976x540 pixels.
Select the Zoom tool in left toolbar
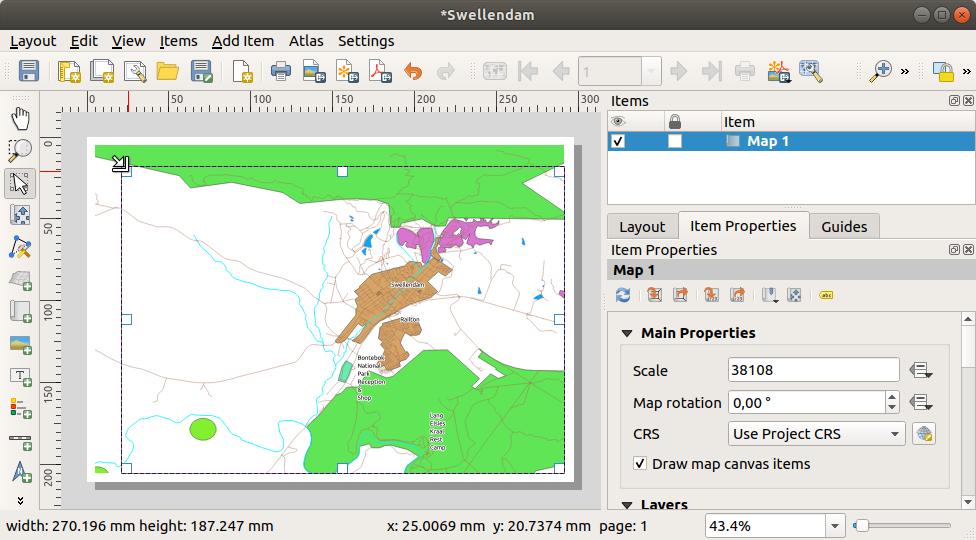pyautogui.click(x=20, y=151)
